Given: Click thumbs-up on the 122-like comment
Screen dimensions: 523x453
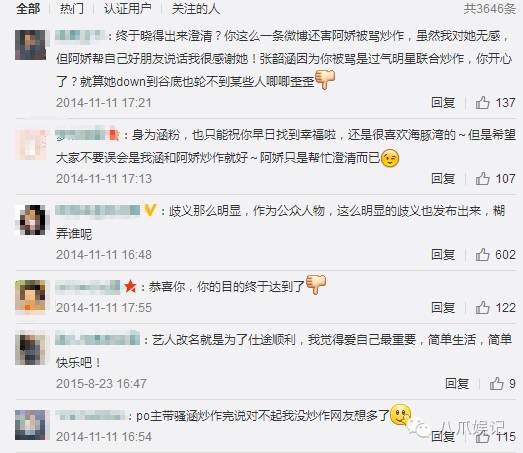Looking at the screenshot, I should click(x=482, y=308).
